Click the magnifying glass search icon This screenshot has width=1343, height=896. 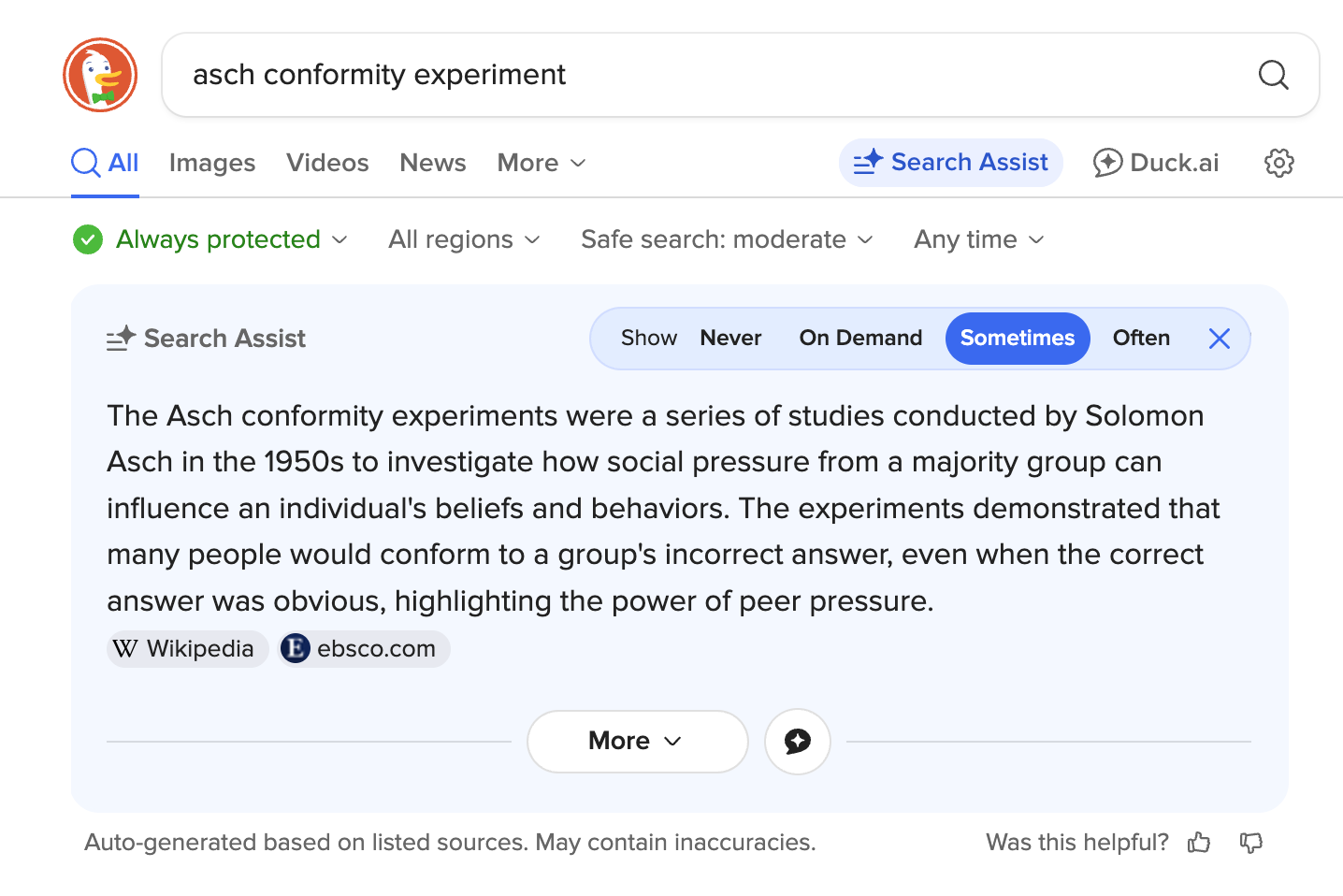1273,75
